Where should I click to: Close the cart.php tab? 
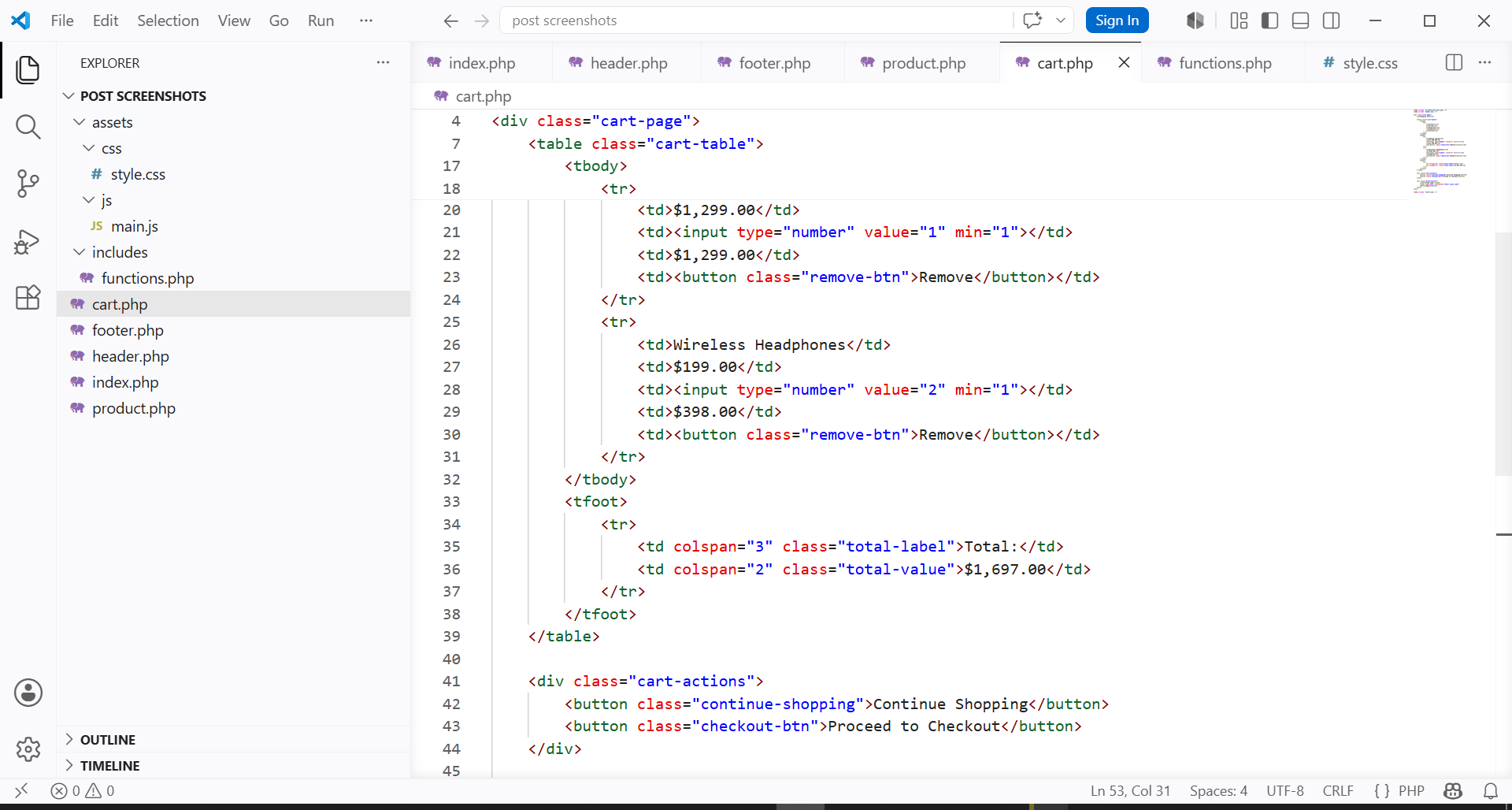click(1125, 62)
